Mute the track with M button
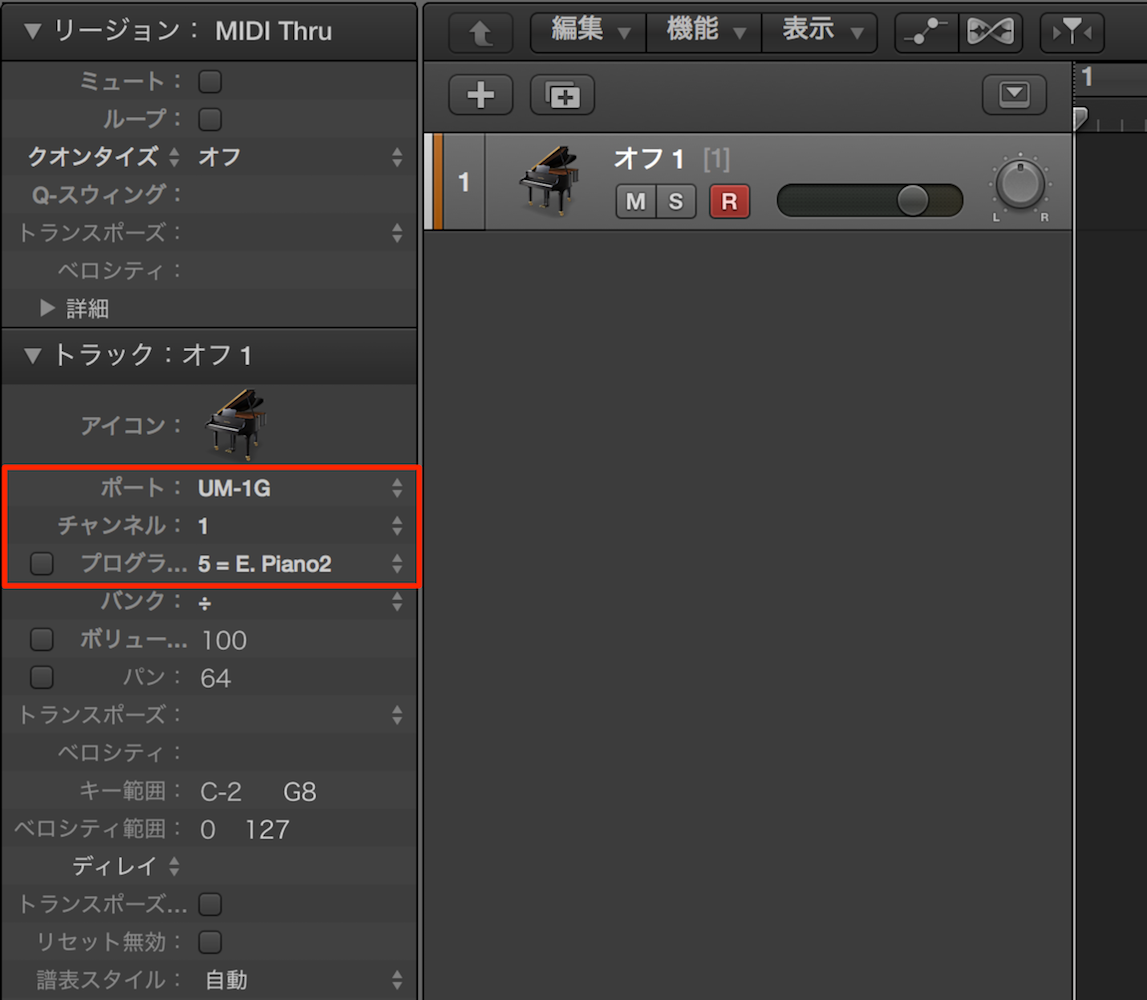Image resolution: width=1147 pixels, height=1000 pixels. (636, 201)
